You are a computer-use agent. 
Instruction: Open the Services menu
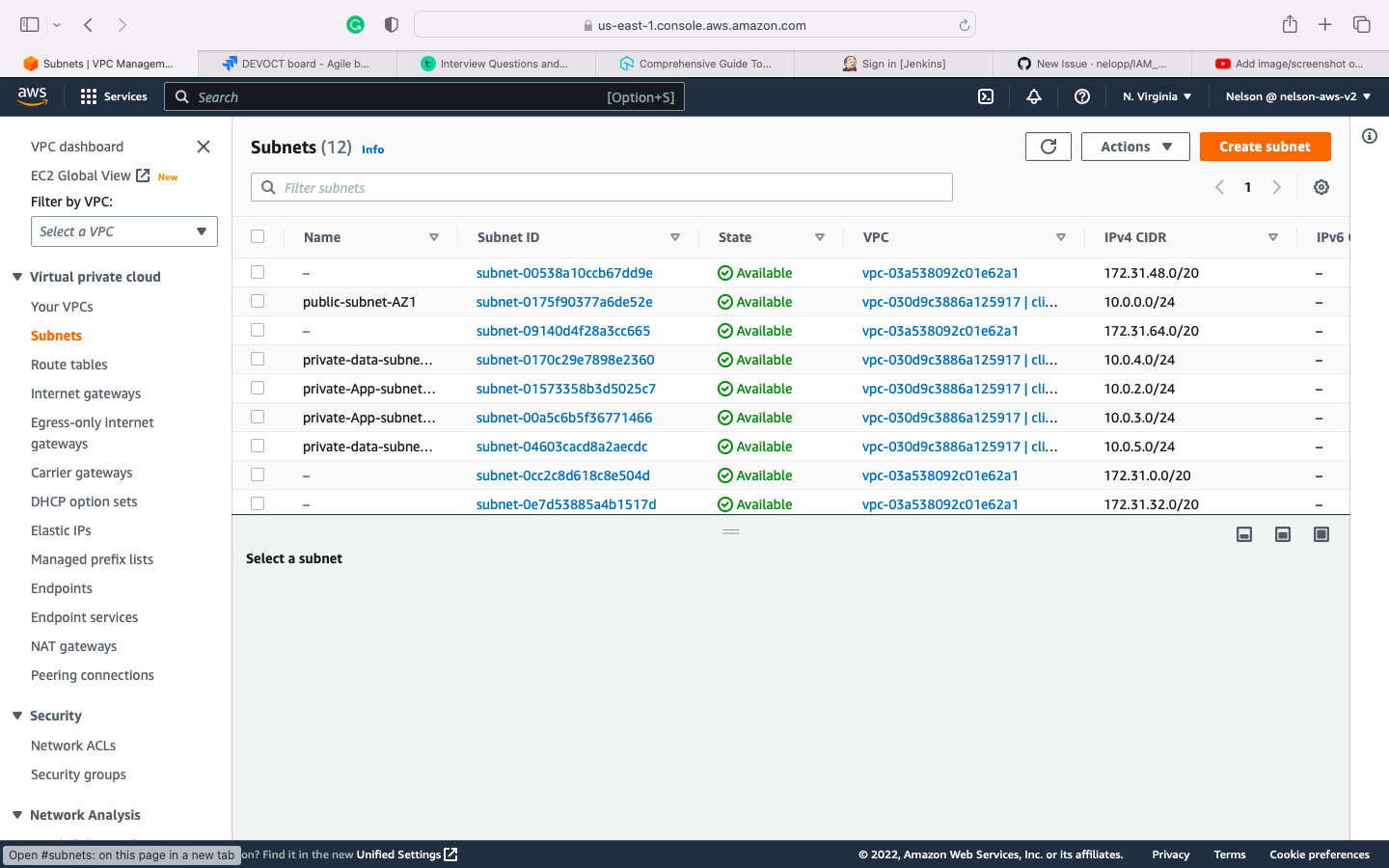pyautogui.click(x=113, y=96)
